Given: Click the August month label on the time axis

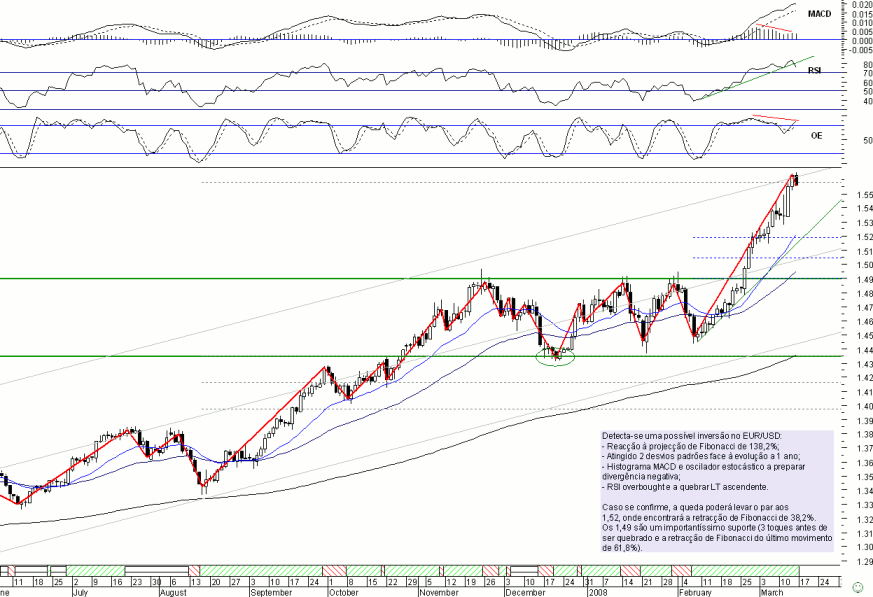Looking at the screenshot, I should [173, 592].
